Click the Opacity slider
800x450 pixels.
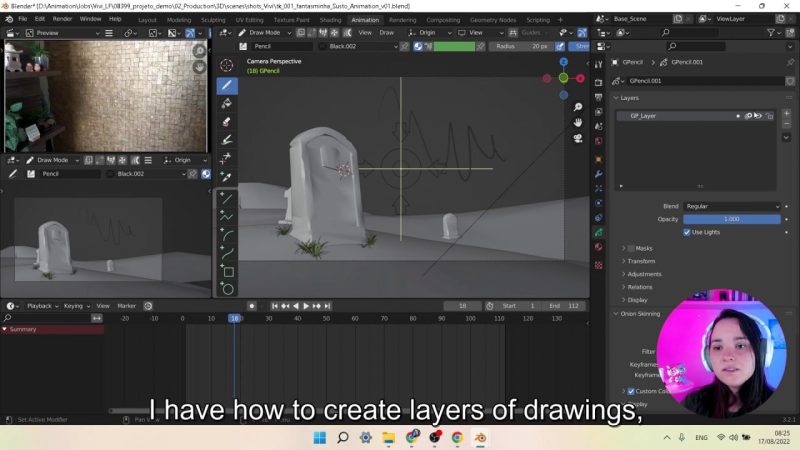732,219
